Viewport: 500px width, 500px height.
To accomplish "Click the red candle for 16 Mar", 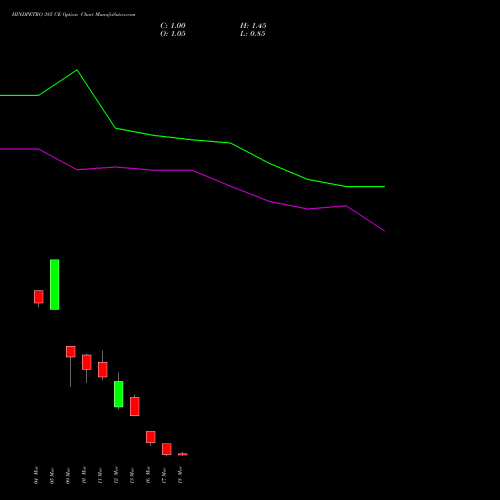I will click(x=151, y=437).
